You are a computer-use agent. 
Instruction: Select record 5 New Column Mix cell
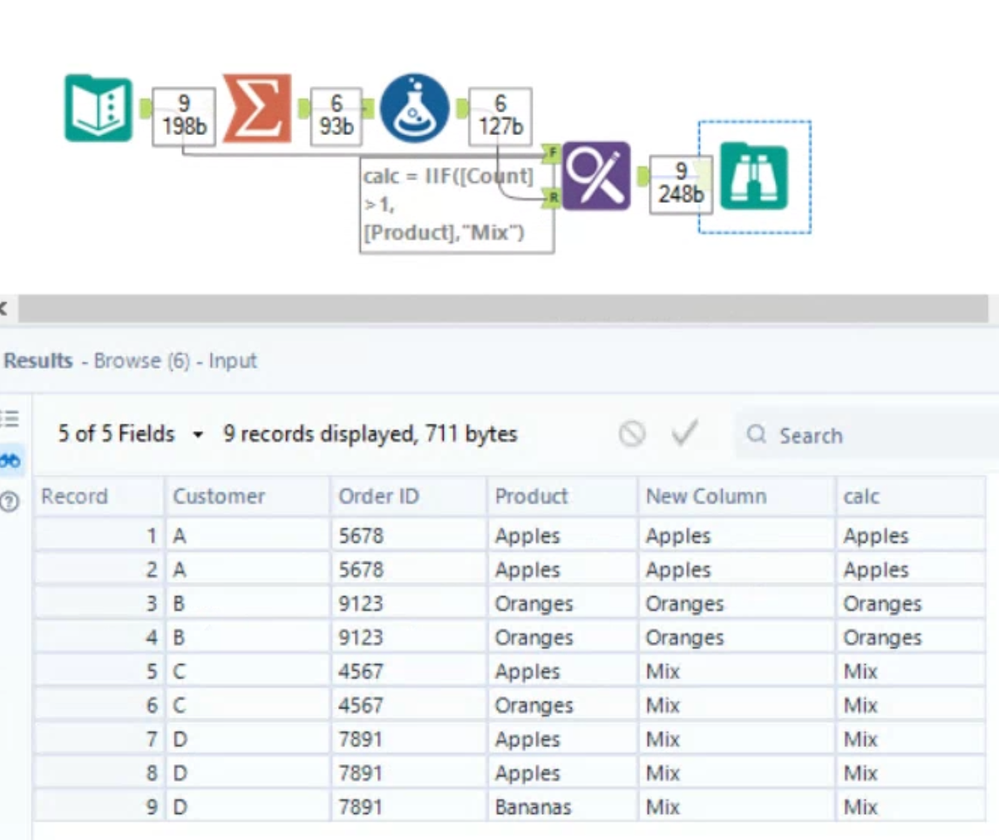pyautogui.click(x=737, y=671)
